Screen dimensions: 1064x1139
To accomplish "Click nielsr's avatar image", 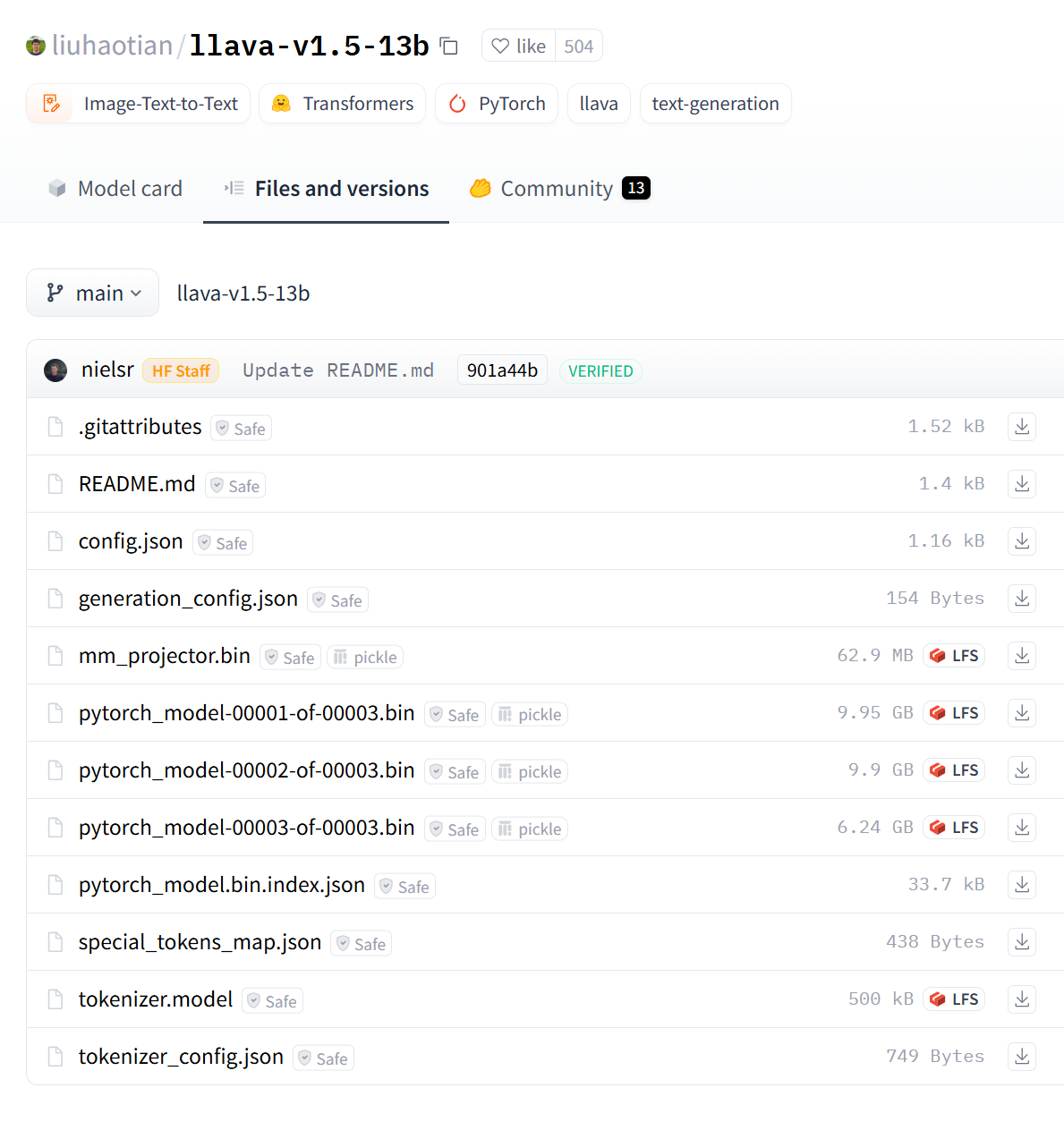I will [55, 370].
